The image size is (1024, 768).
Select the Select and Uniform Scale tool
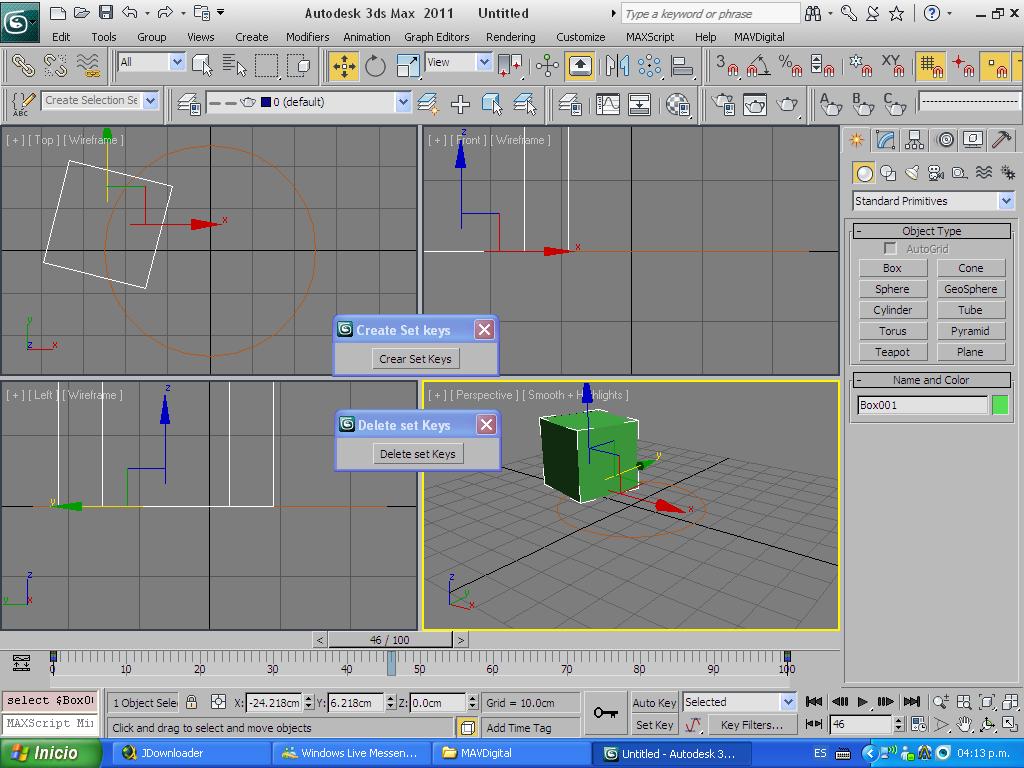(x=408, y=66)
